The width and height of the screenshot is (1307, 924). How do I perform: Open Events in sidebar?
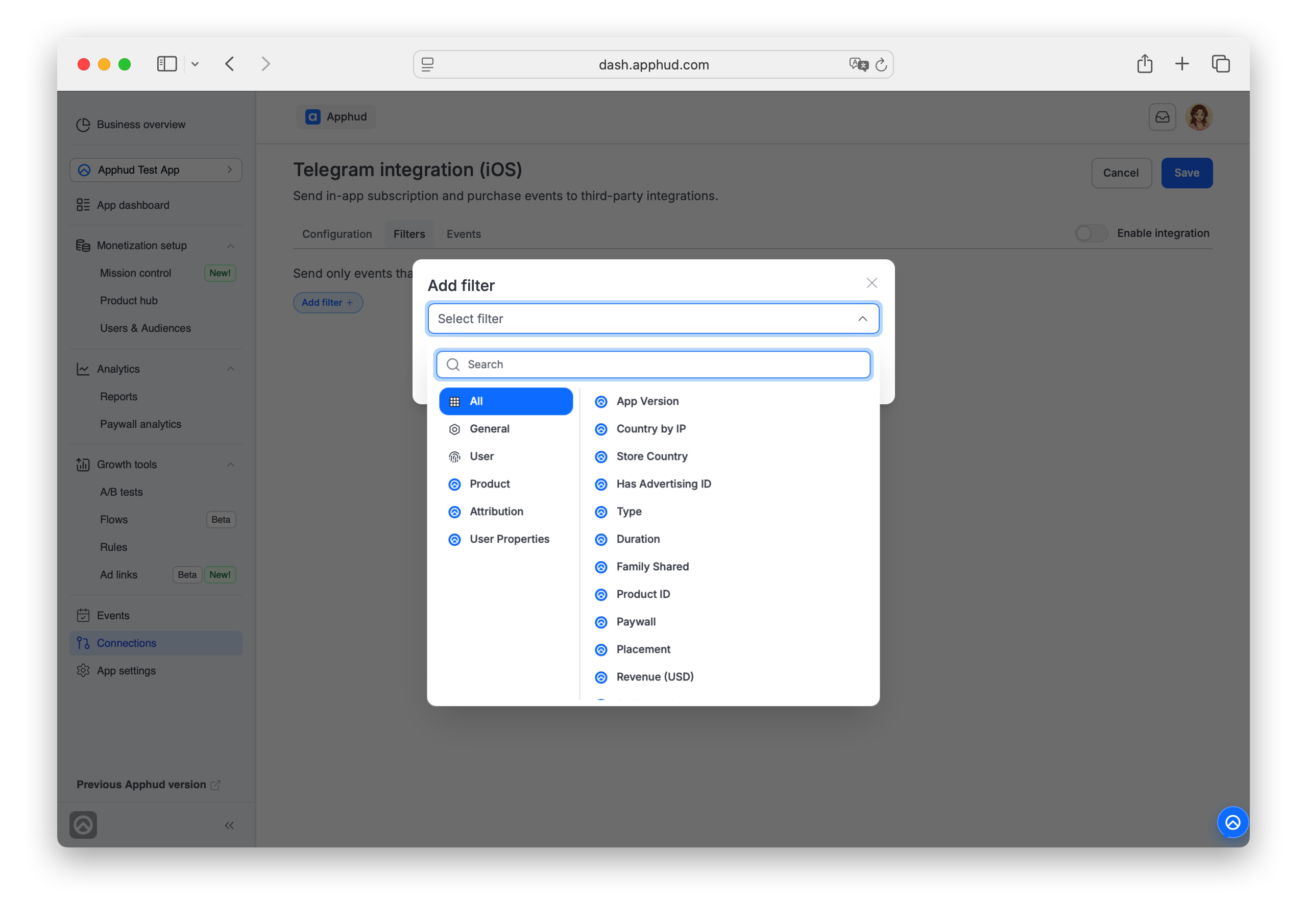pos(155,616)
